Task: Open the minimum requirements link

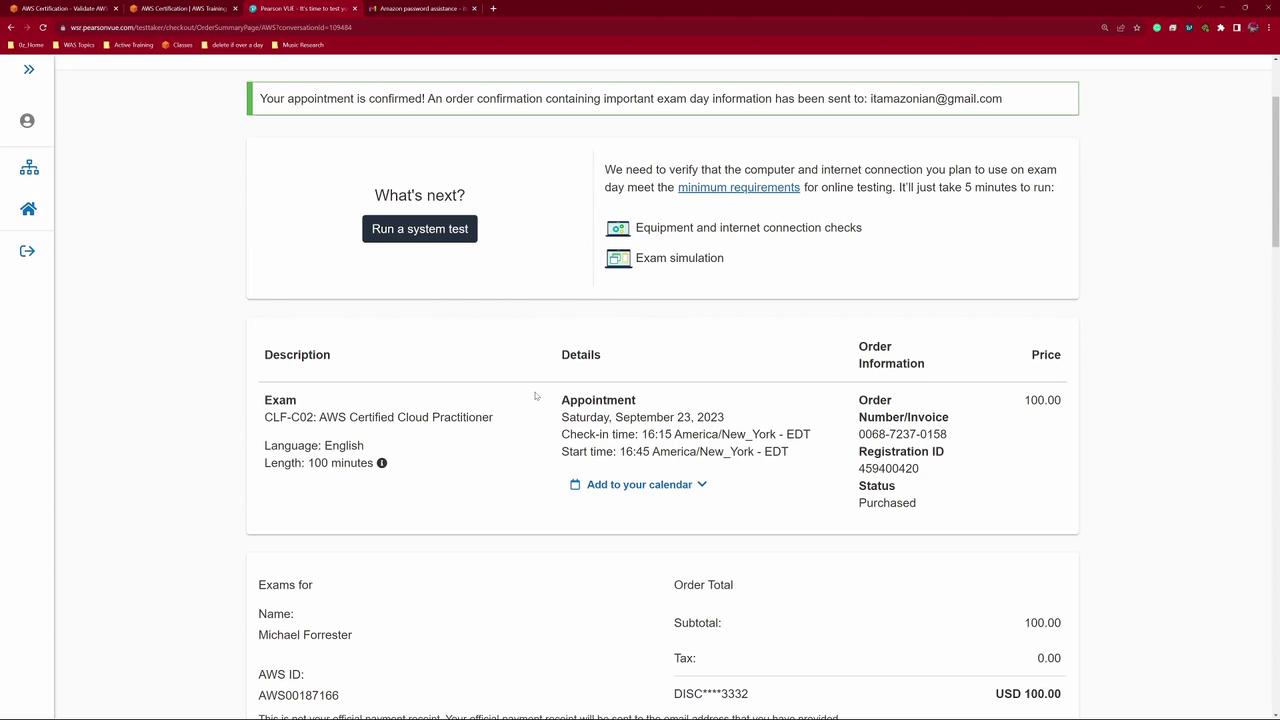Action: pyautogui.click(x=739, y=187)
